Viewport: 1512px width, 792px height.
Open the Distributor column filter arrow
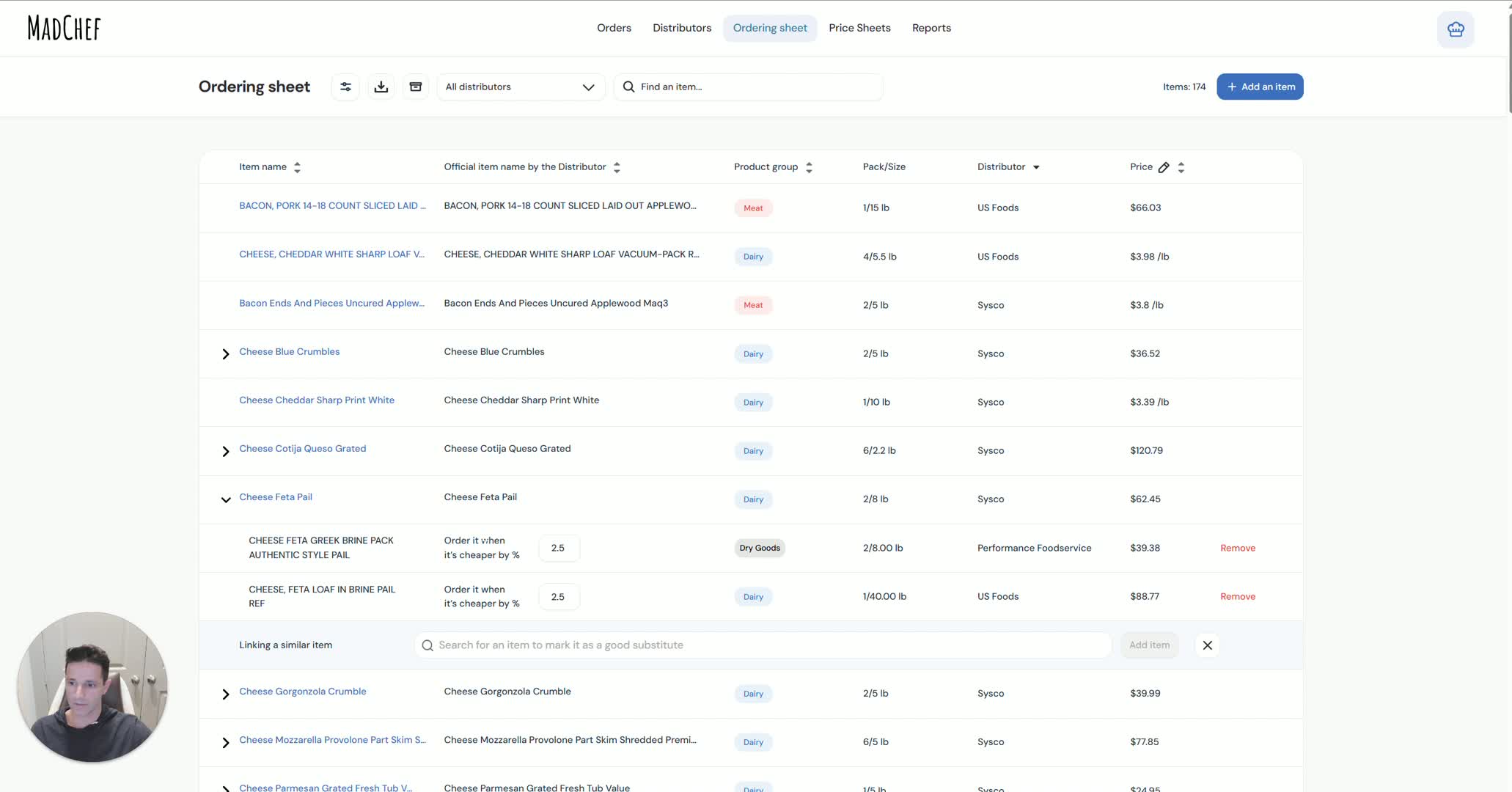pyautogui.click(x=1036, y=167)
